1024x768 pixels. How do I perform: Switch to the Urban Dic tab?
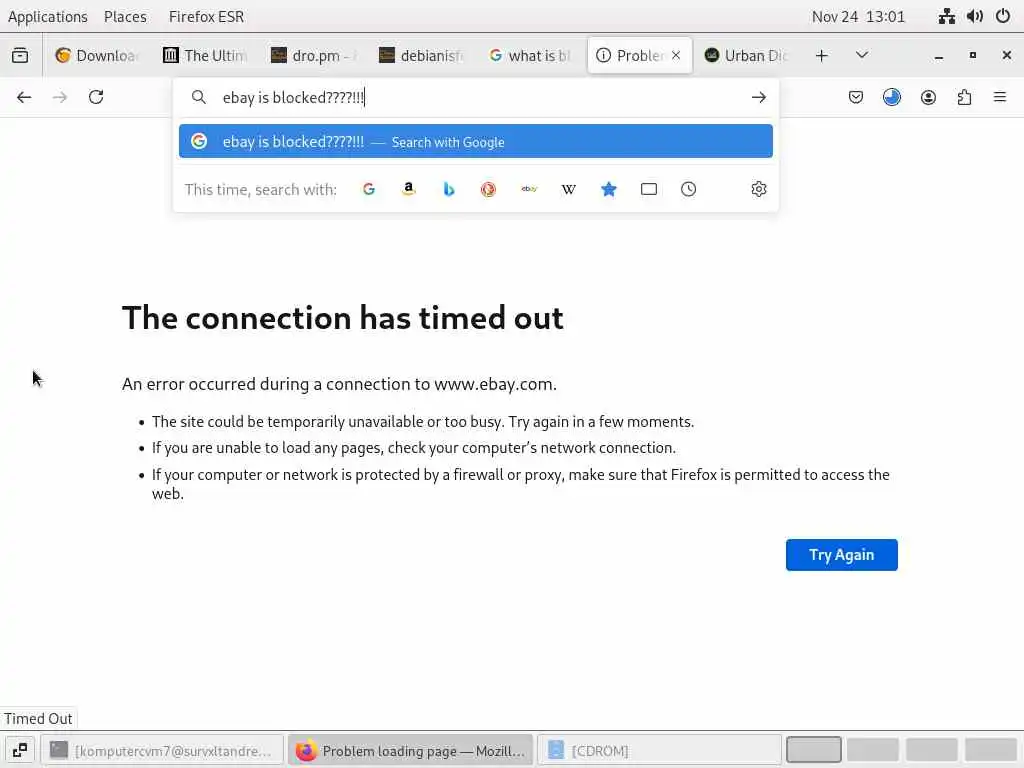pos(747,56)
